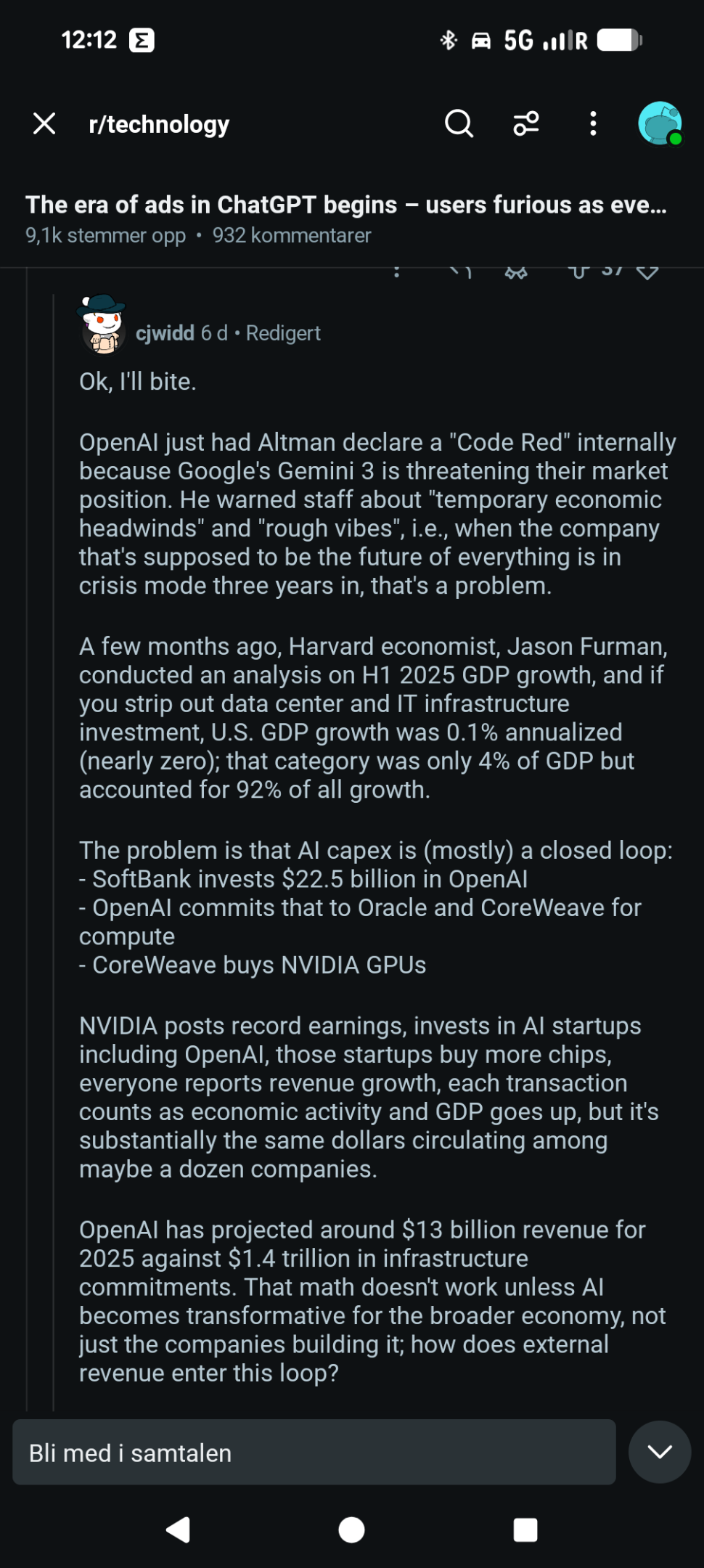
Task: Open comment sort and filter options
Action: 526,124
